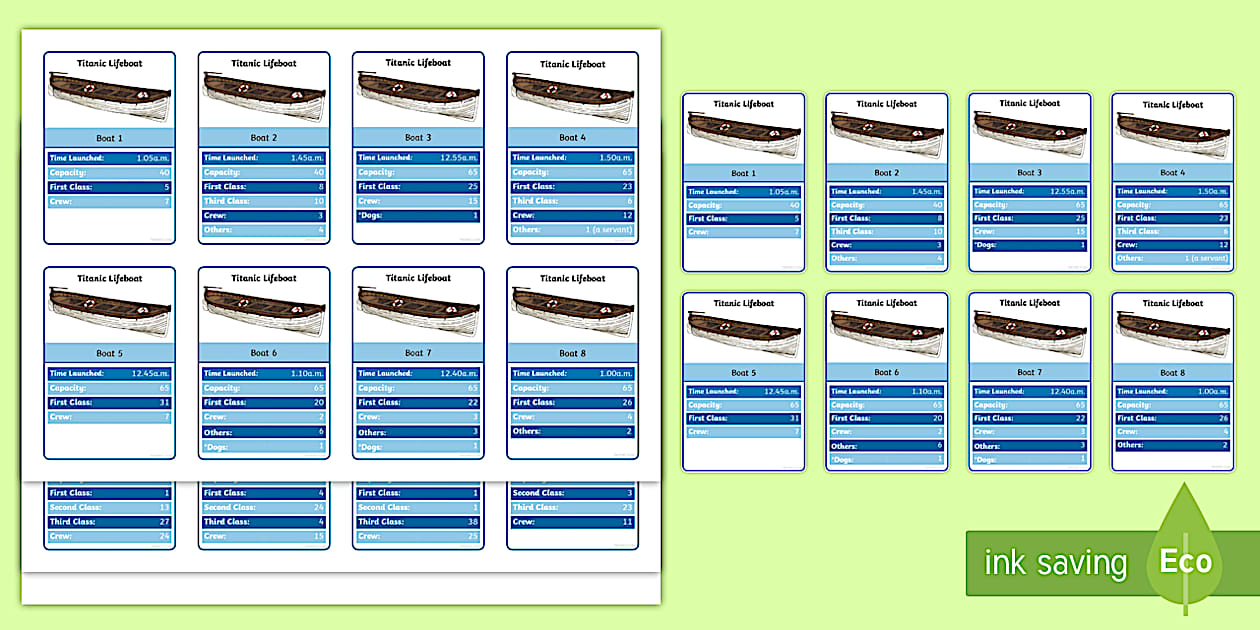This screenshot has height=630, width=1260.
Task: Click the lifeboat drawing on the Boat 4 card
Action: pyautogui.click(x=571, y=95)
